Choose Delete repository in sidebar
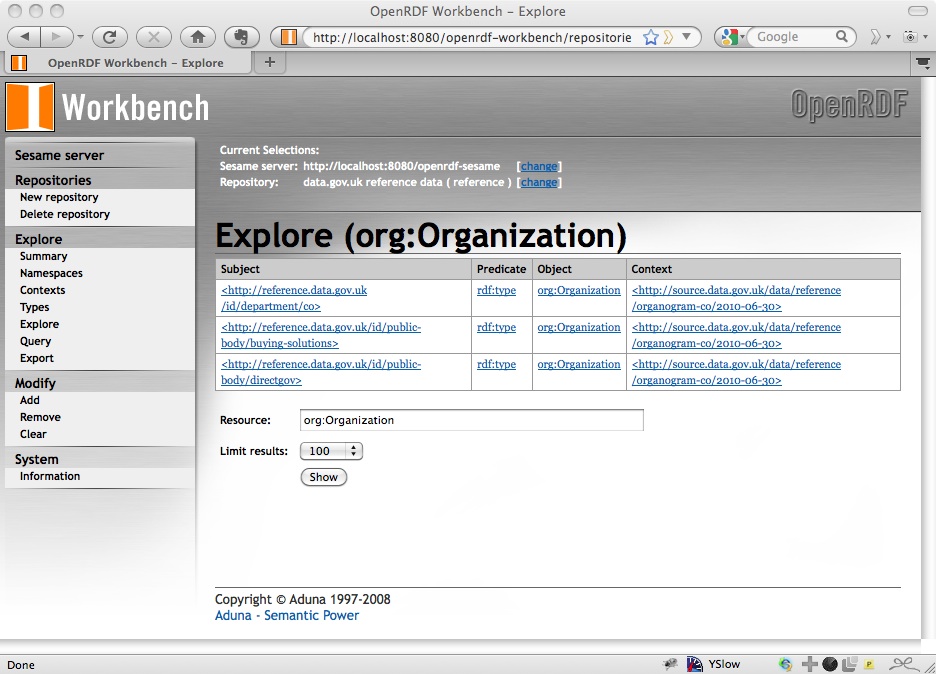Image resolution: width=936 pixels, height=674 pixels. coord(64,214)
